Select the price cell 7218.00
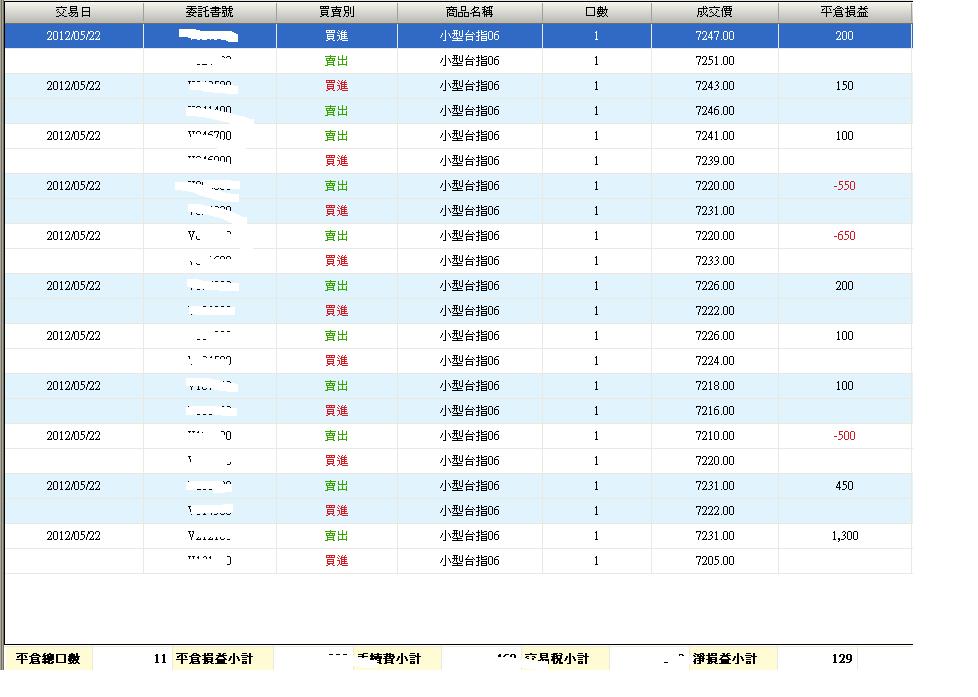Image resolution: width=978 pixels, height=697 pixels. [715, 386]
